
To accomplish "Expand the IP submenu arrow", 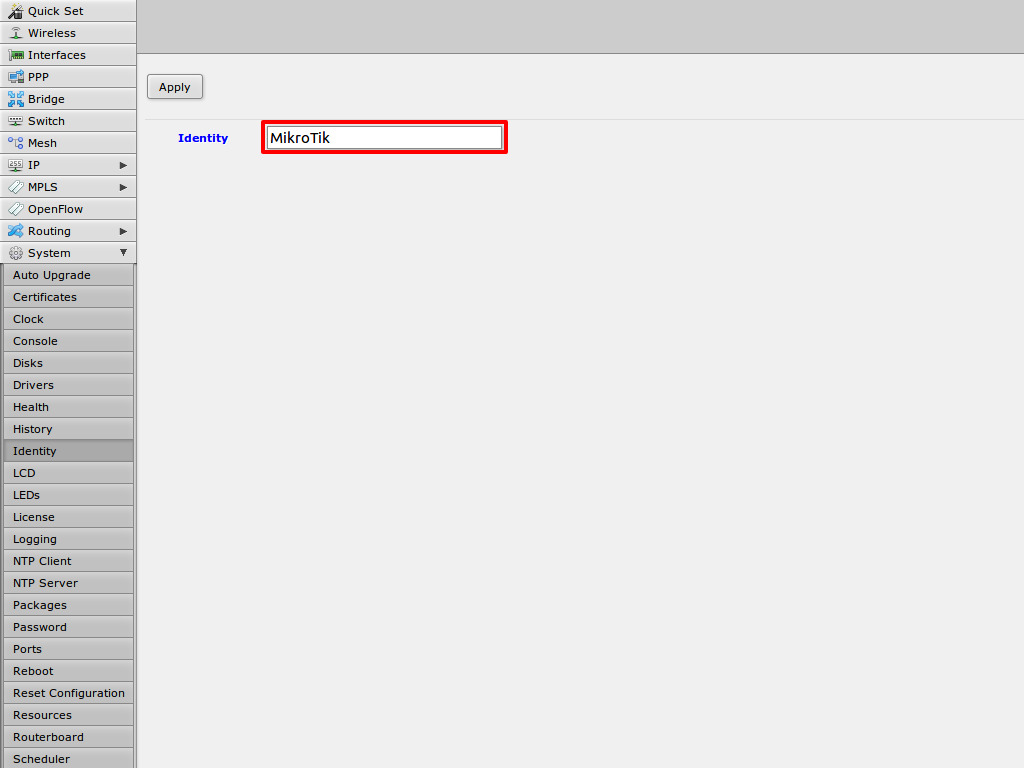I will coord(124,165).
